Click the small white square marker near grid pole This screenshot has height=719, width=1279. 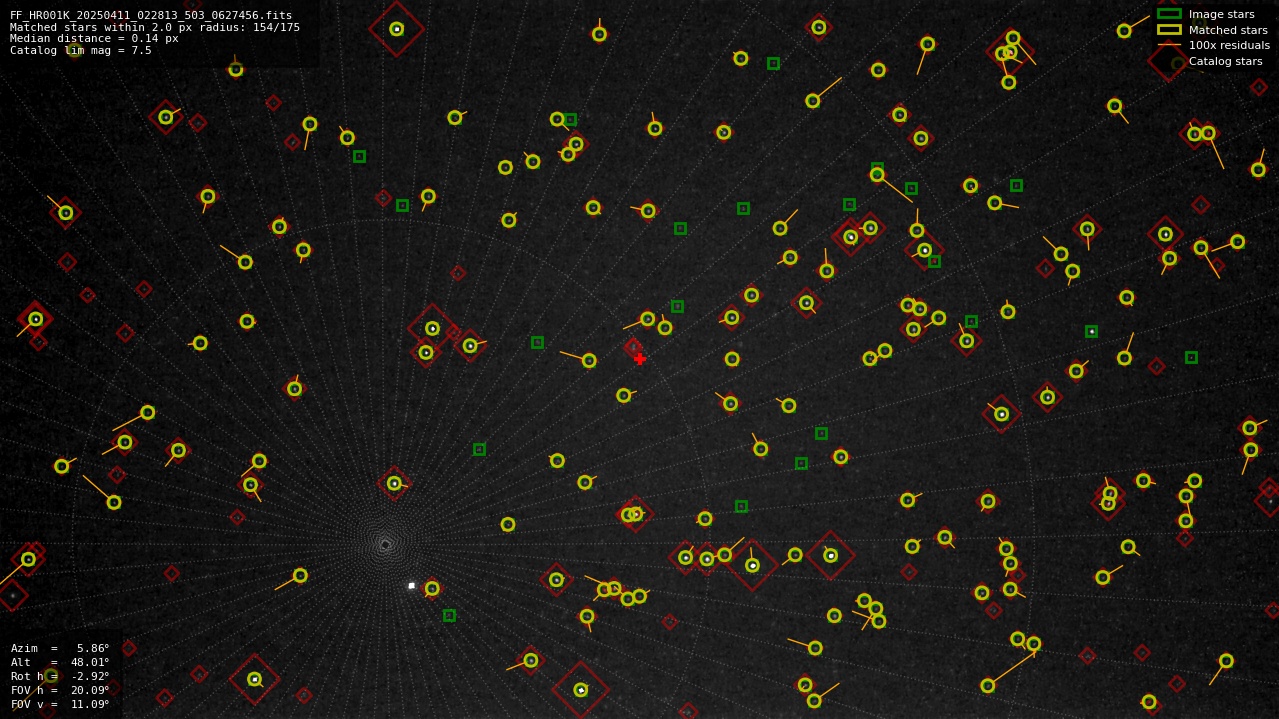point(411,586)
